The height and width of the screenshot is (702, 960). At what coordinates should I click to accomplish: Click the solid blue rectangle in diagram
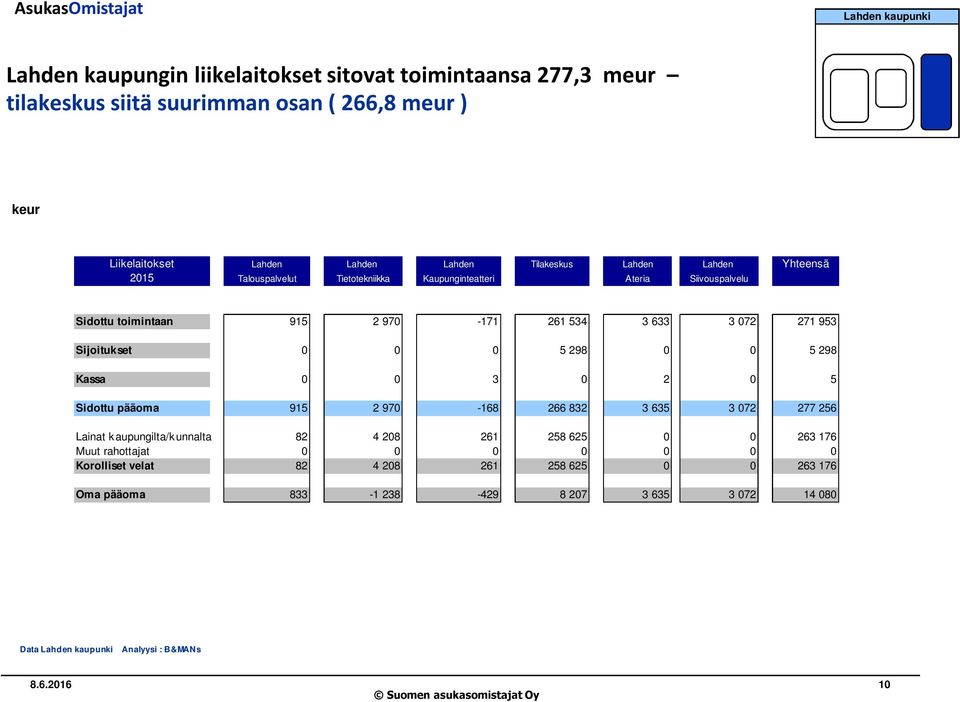tap(936, 92)
